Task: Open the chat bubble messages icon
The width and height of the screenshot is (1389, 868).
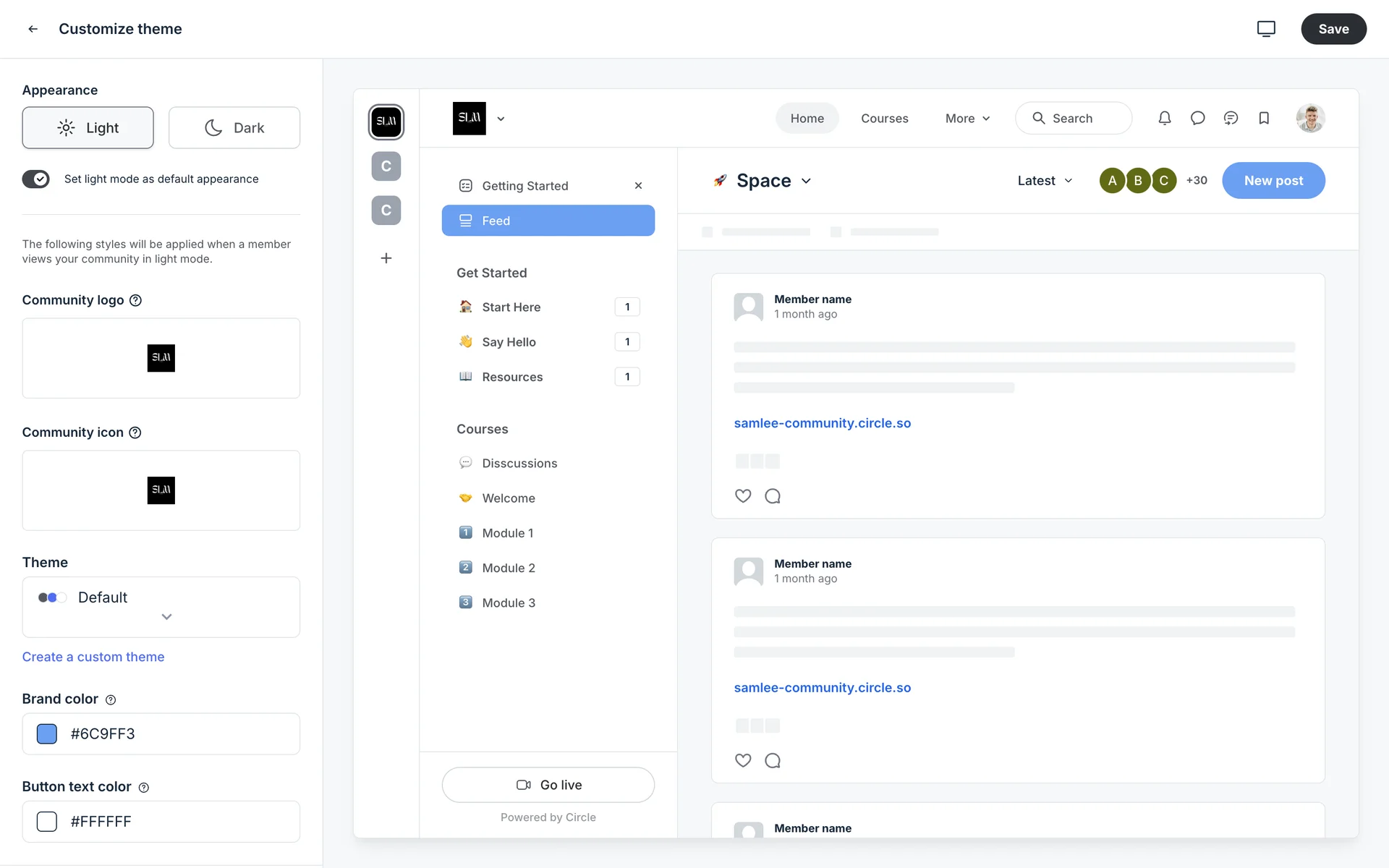Action: (x=1197, y=118)
